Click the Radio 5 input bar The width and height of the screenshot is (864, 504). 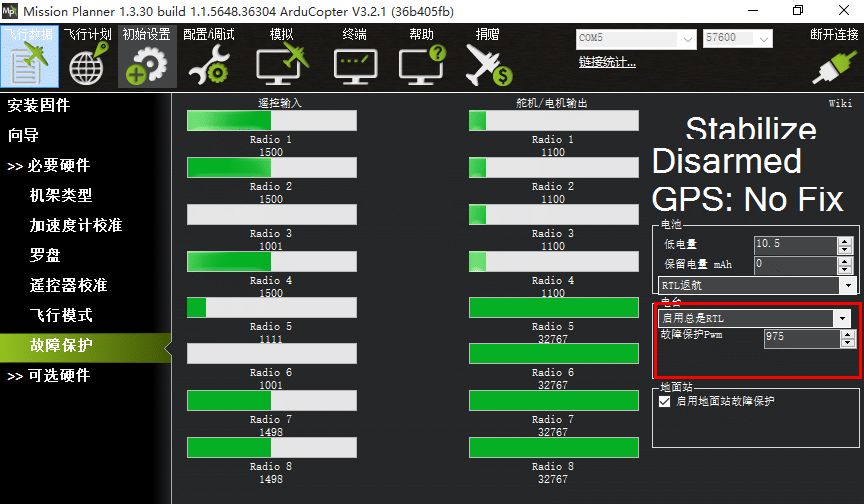(x=272, y=307)
